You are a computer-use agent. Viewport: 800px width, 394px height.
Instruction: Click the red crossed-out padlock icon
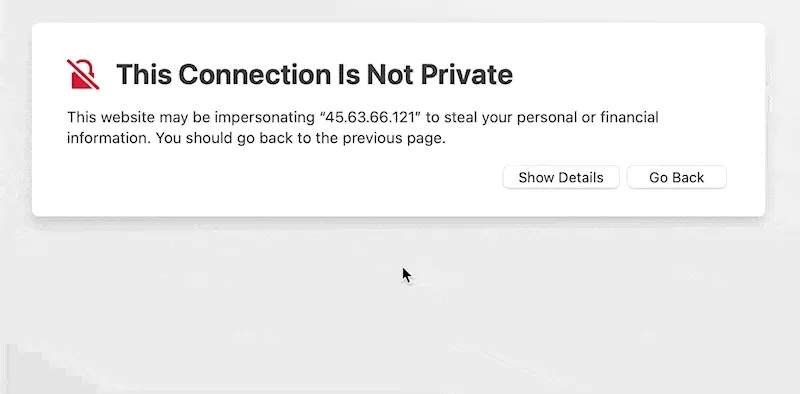coord(83,74)
